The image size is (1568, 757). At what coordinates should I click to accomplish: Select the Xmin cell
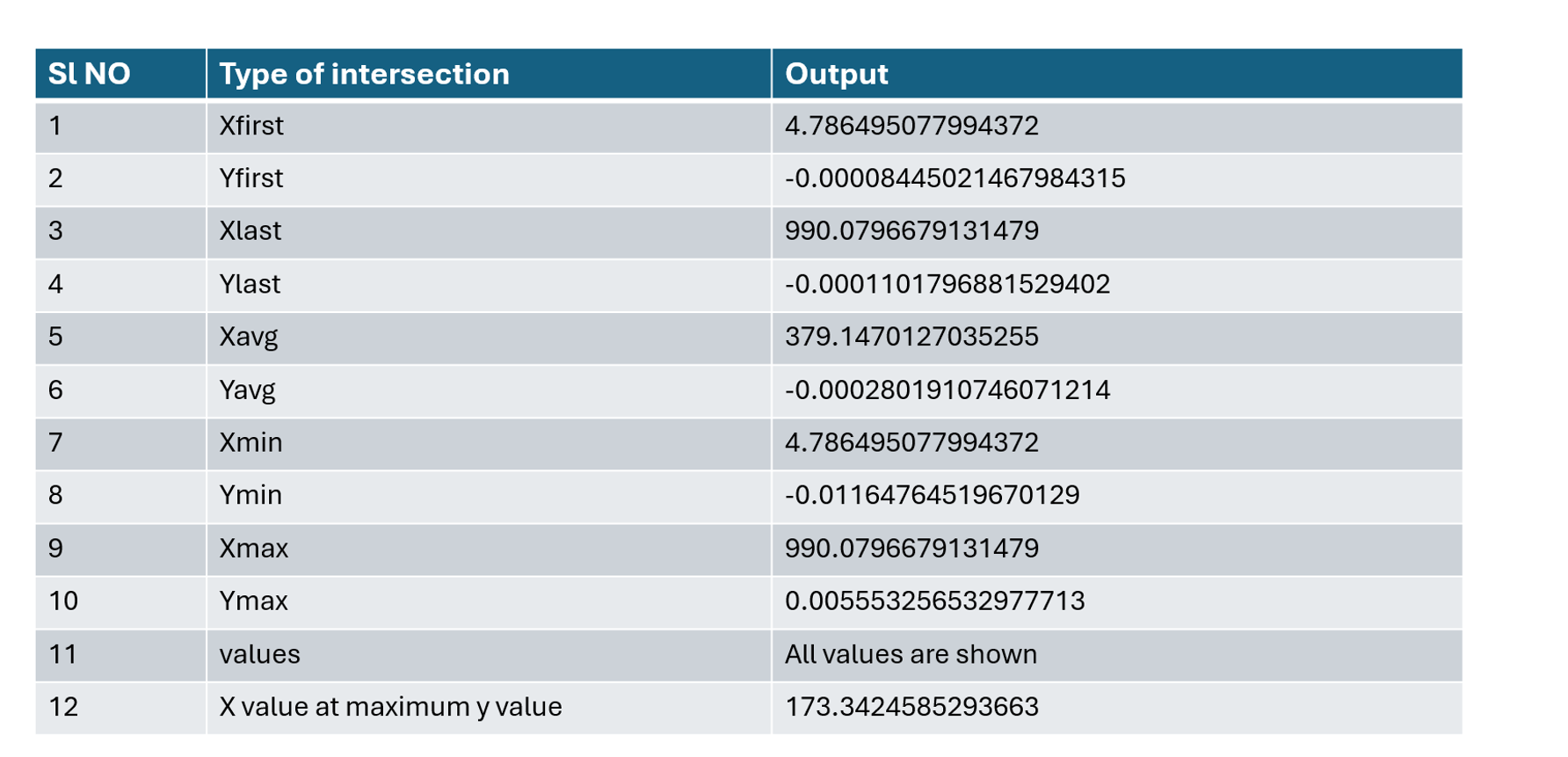click(250, 442)
